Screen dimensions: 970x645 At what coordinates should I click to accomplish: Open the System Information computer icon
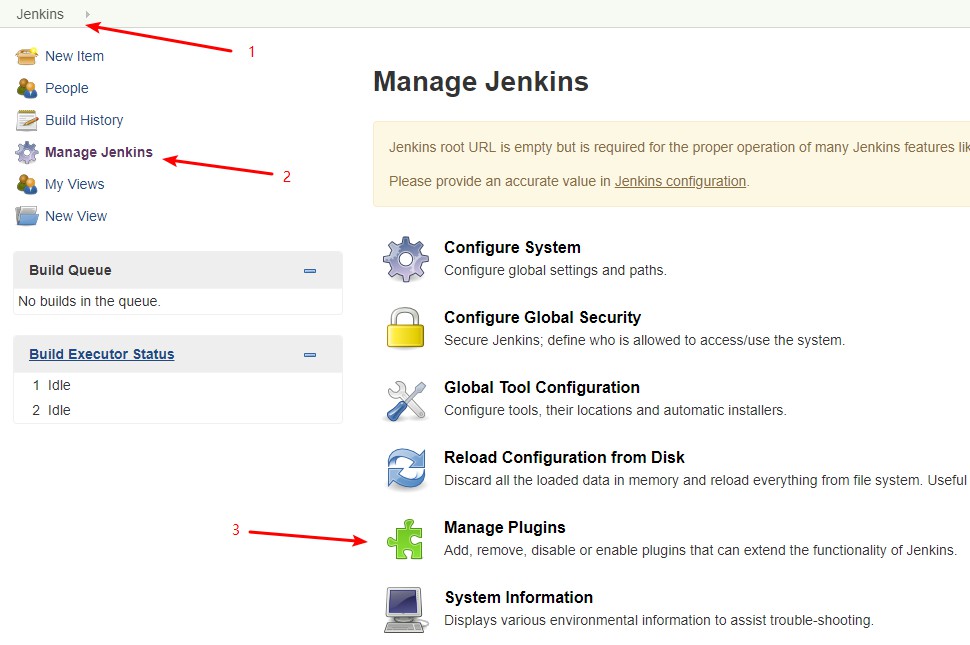point(406,610)
